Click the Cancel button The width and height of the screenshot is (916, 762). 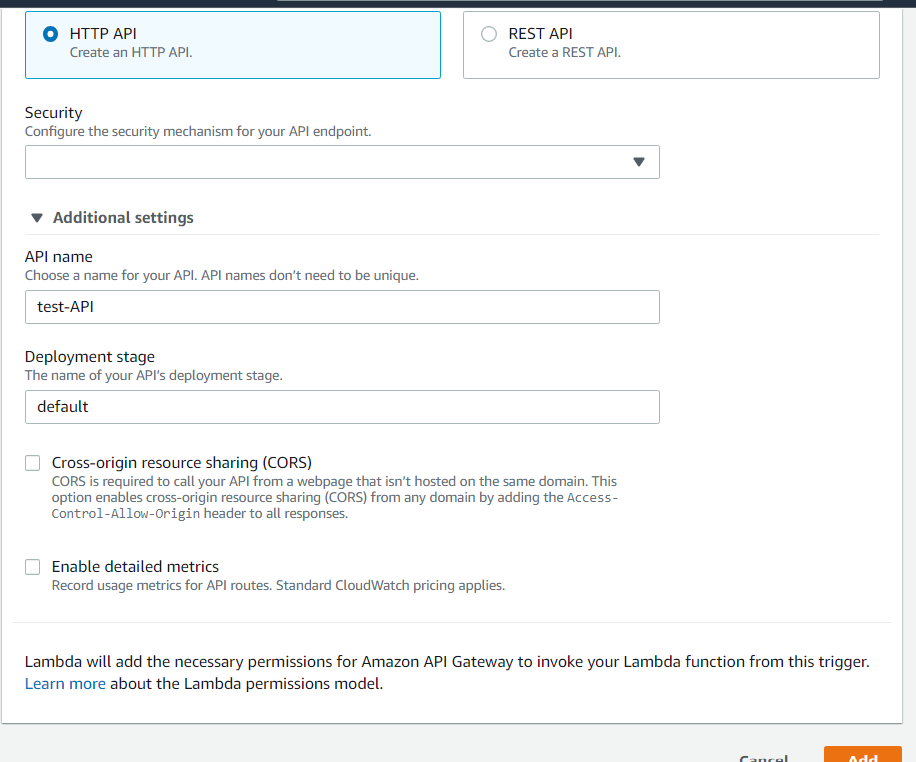pos(764,757)
